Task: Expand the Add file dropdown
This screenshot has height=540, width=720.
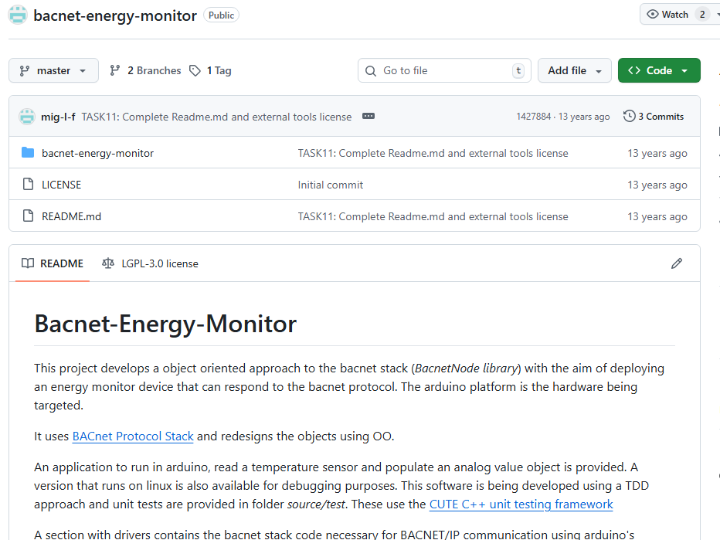Action: pos(575,71)
